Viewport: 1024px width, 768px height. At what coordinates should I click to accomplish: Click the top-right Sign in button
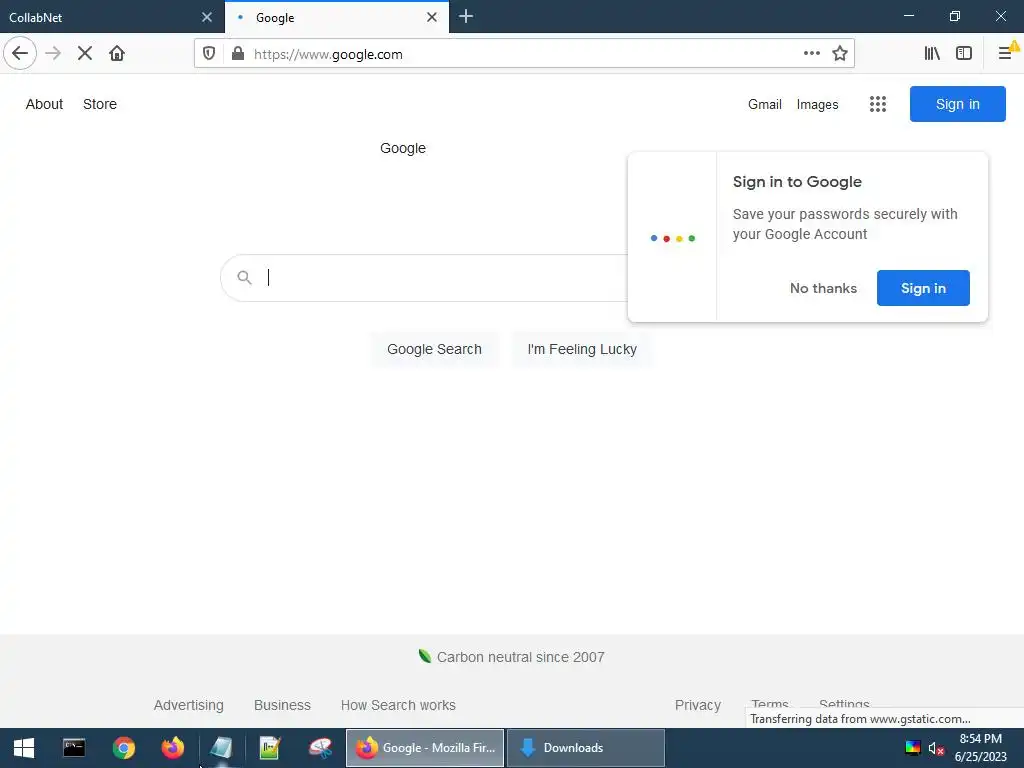957,104
